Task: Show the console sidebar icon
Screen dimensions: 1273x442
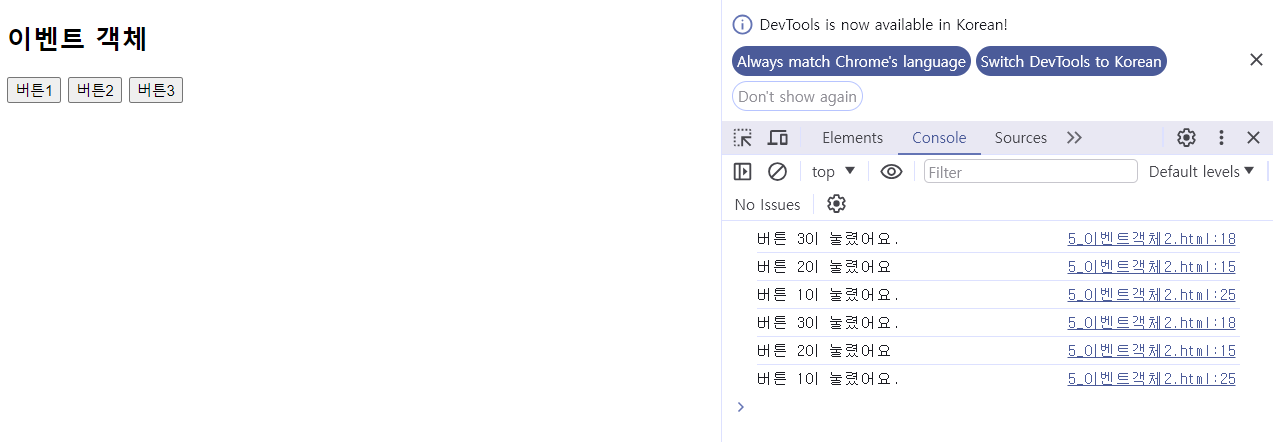Action: tap(742, 172)
